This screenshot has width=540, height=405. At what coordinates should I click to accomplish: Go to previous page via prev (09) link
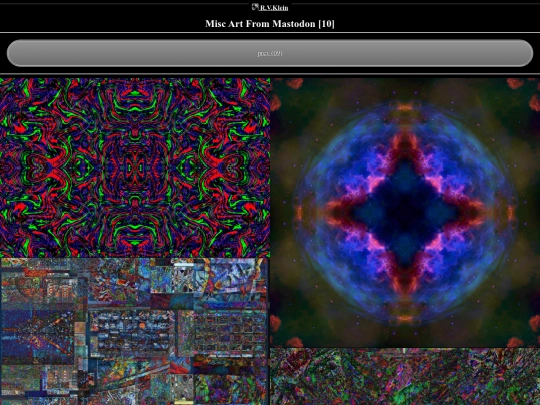(270, 53)
